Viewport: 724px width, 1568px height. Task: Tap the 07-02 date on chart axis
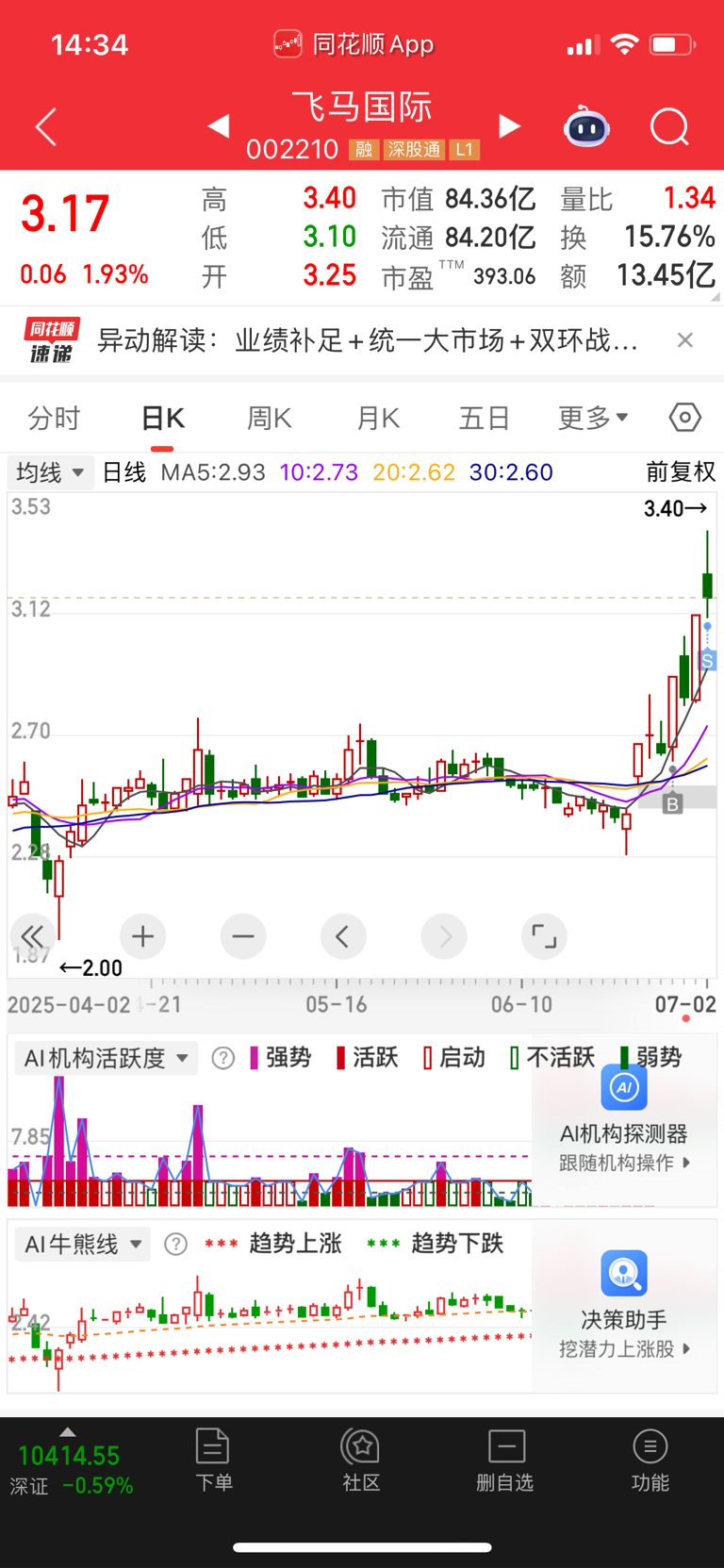pyautogui.click(x=685, y=1005)
